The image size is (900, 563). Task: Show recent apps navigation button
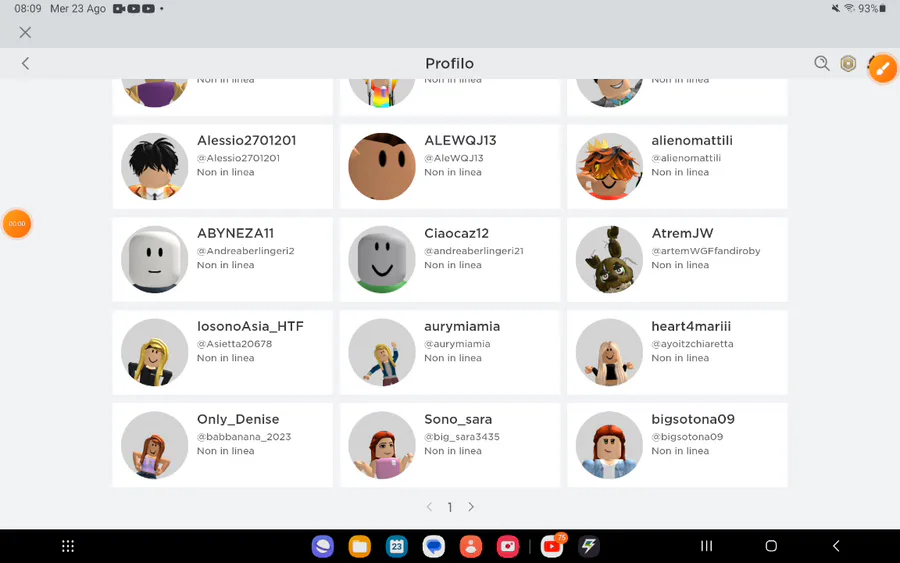tap(707, 546)
